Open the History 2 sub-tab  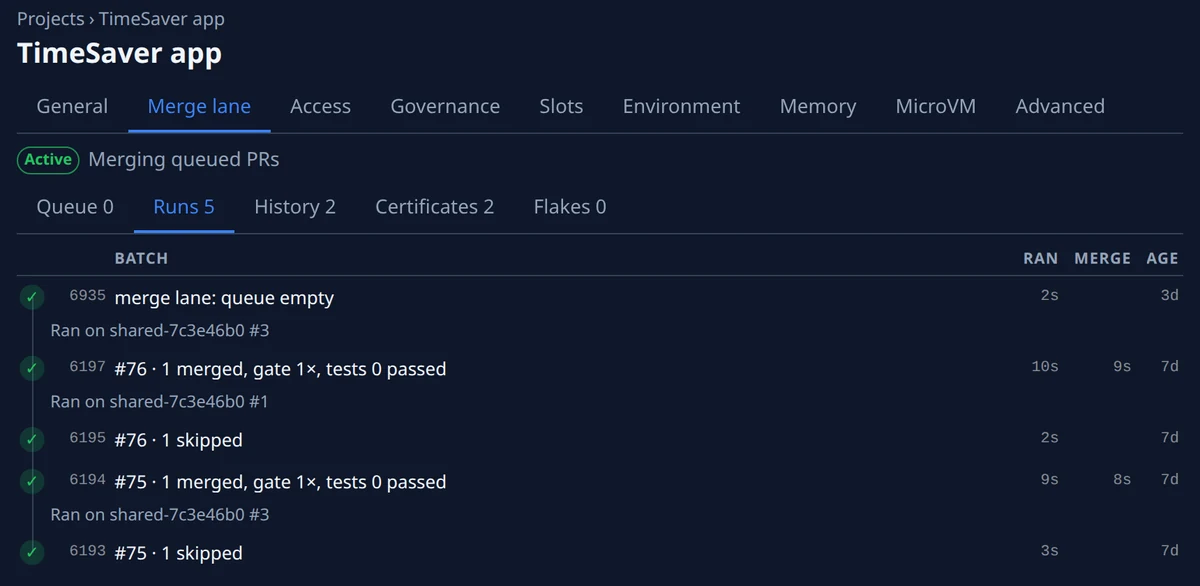pyautogui.click(x=295, y=207)
